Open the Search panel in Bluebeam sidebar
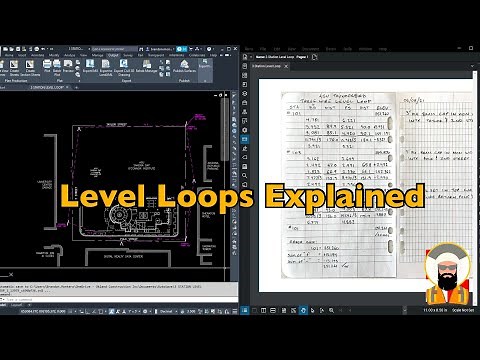This screenshot has width=480, height=360. [245, 175]
